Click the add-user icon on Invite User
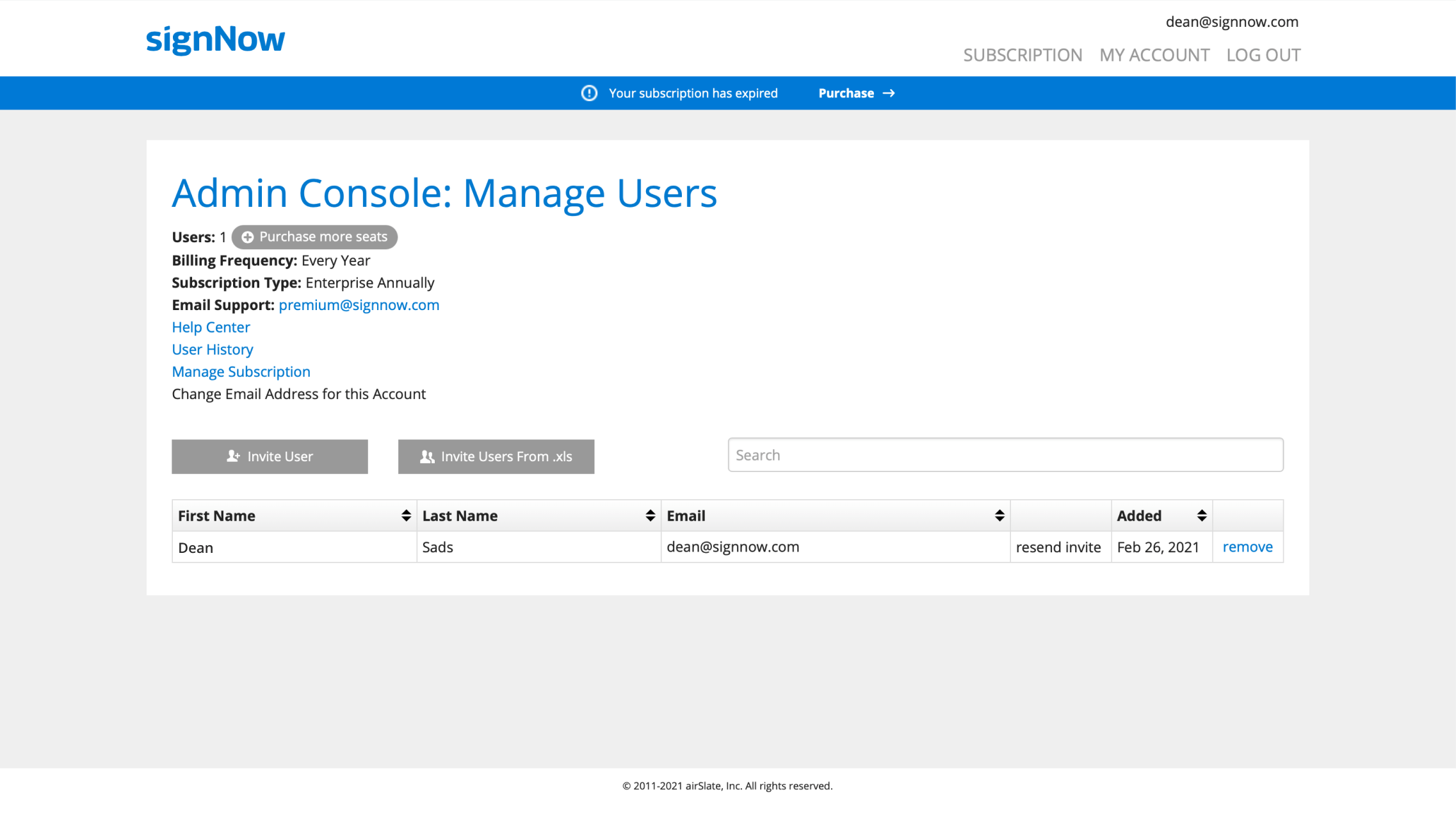The image size is (1456, 829). click(x=233, y=456)
